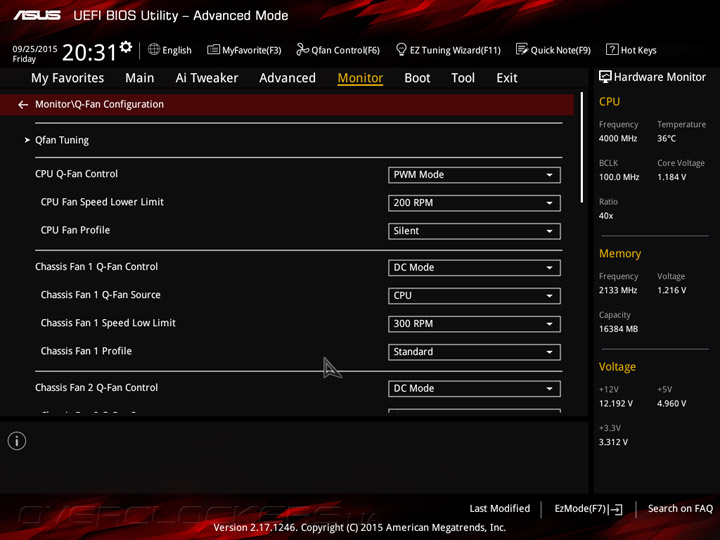
Task: Open Chassis Fan 2 Q-Fan Control dropdown
Action: click(x=474, y=388)
